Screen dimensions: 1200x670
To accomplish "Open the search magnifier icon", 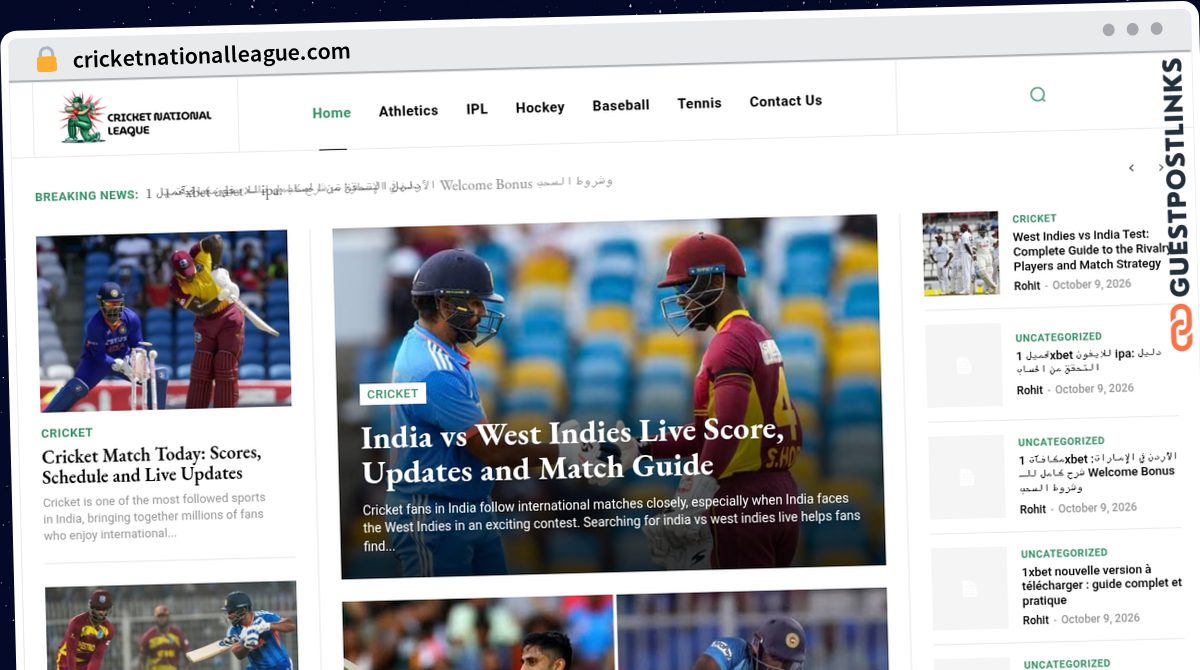I will (x=1037, y=95).
